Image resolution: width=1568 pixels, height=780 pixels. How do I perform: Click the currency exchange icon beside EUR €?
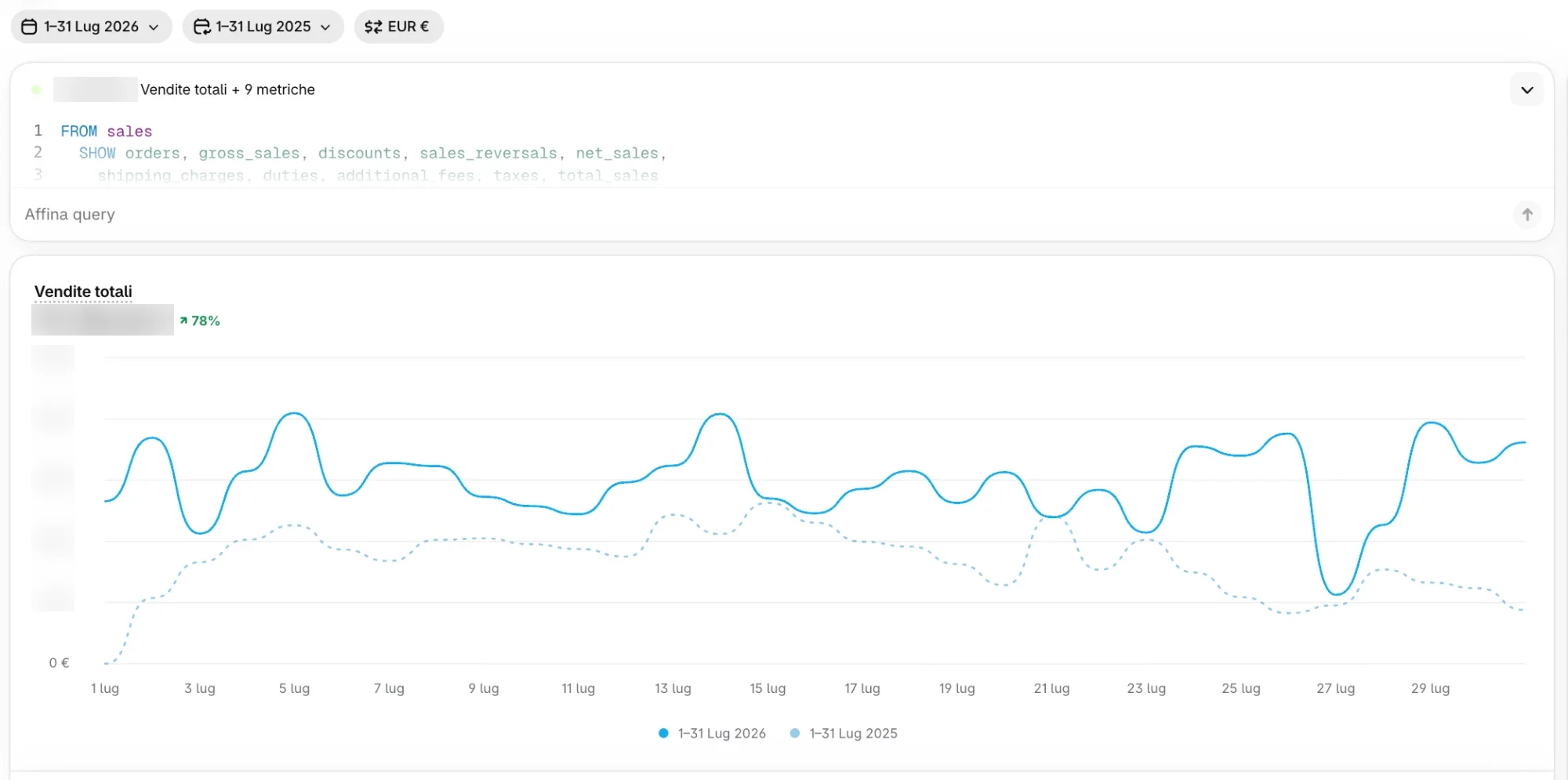[x=373, y=27]
